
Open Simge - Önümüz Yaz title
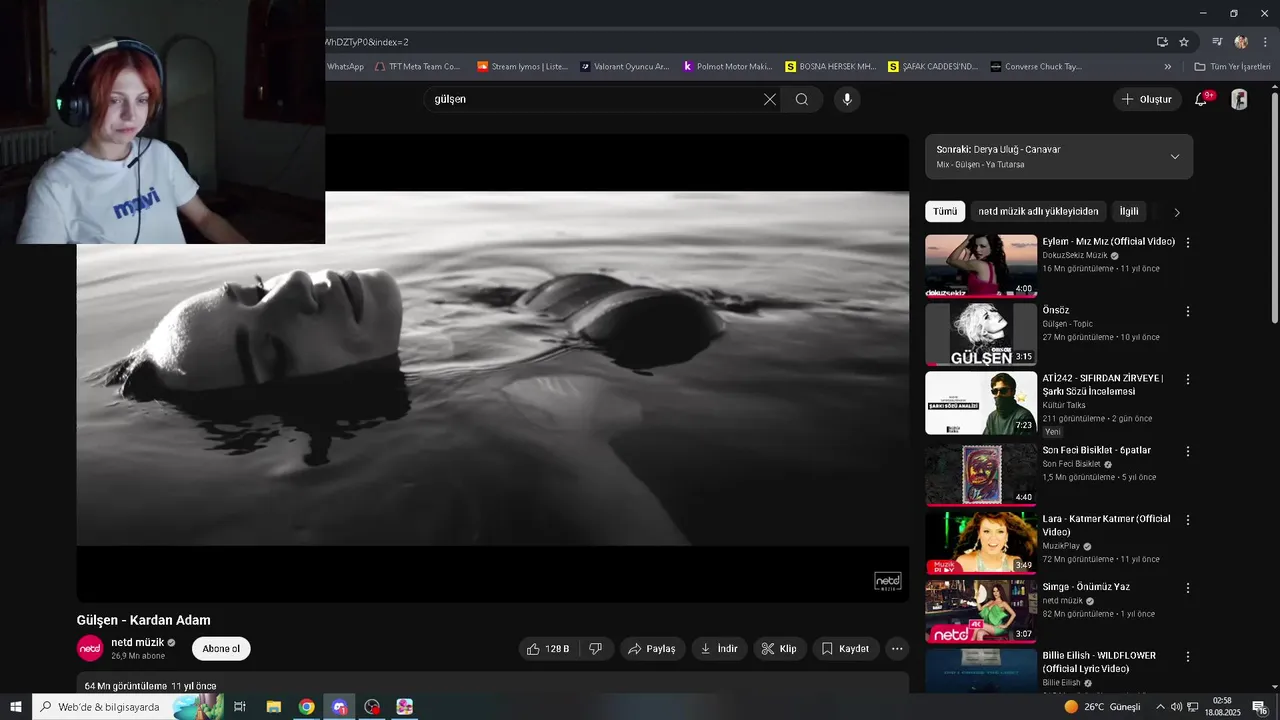click(x=1086, y=587)
